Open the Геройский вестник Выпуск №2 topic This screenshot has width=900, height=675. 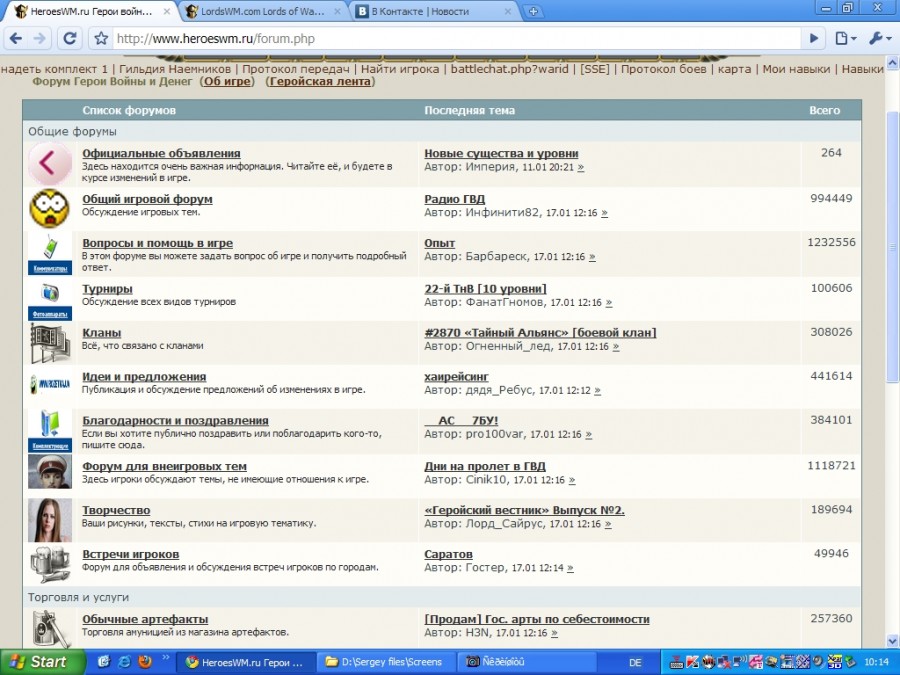pos(524,510)
